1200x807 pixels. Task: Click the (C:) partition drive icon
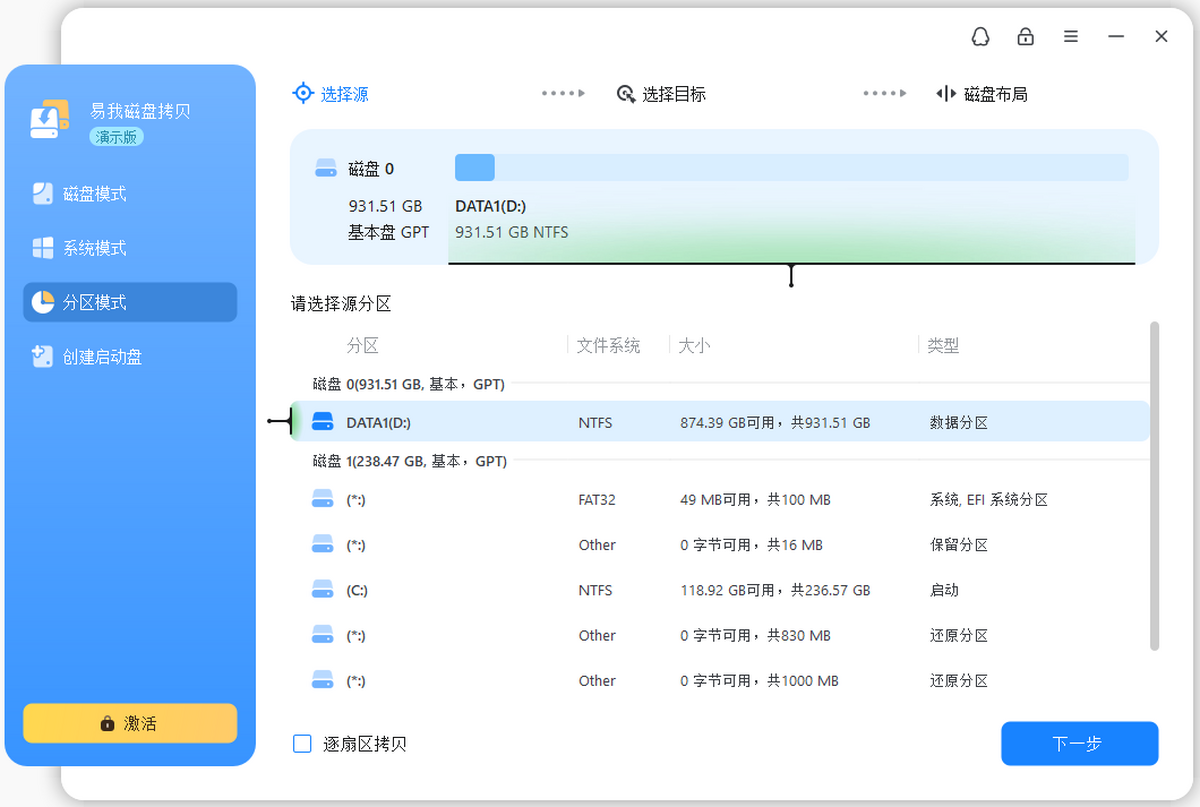pos(322,590)
